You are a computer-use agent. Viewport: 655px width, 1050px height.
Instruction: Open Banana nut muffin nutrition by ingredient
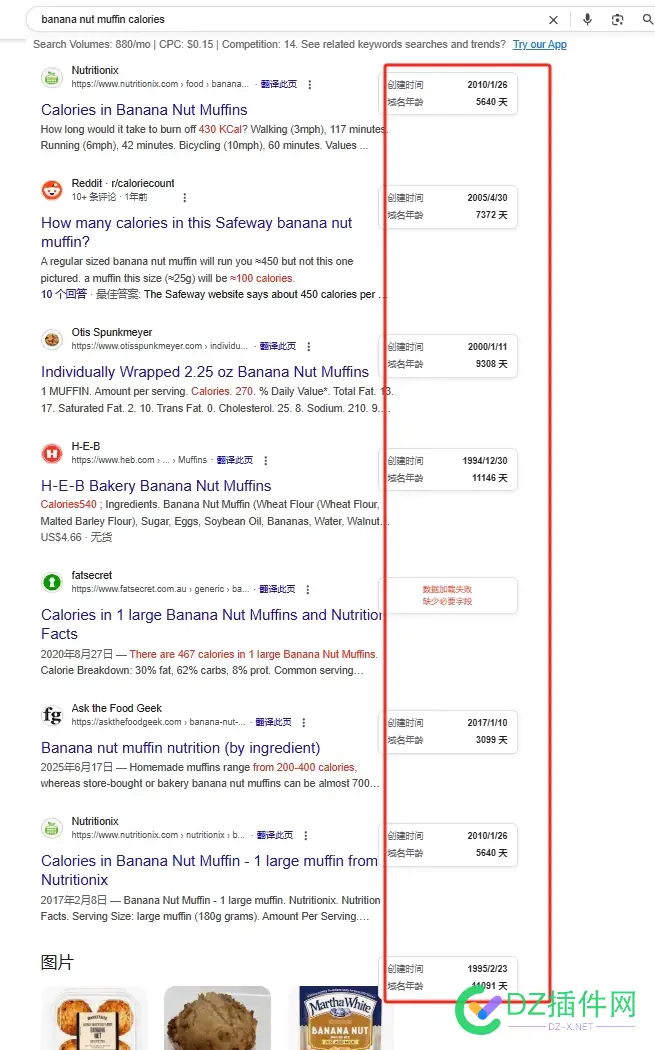181,747
